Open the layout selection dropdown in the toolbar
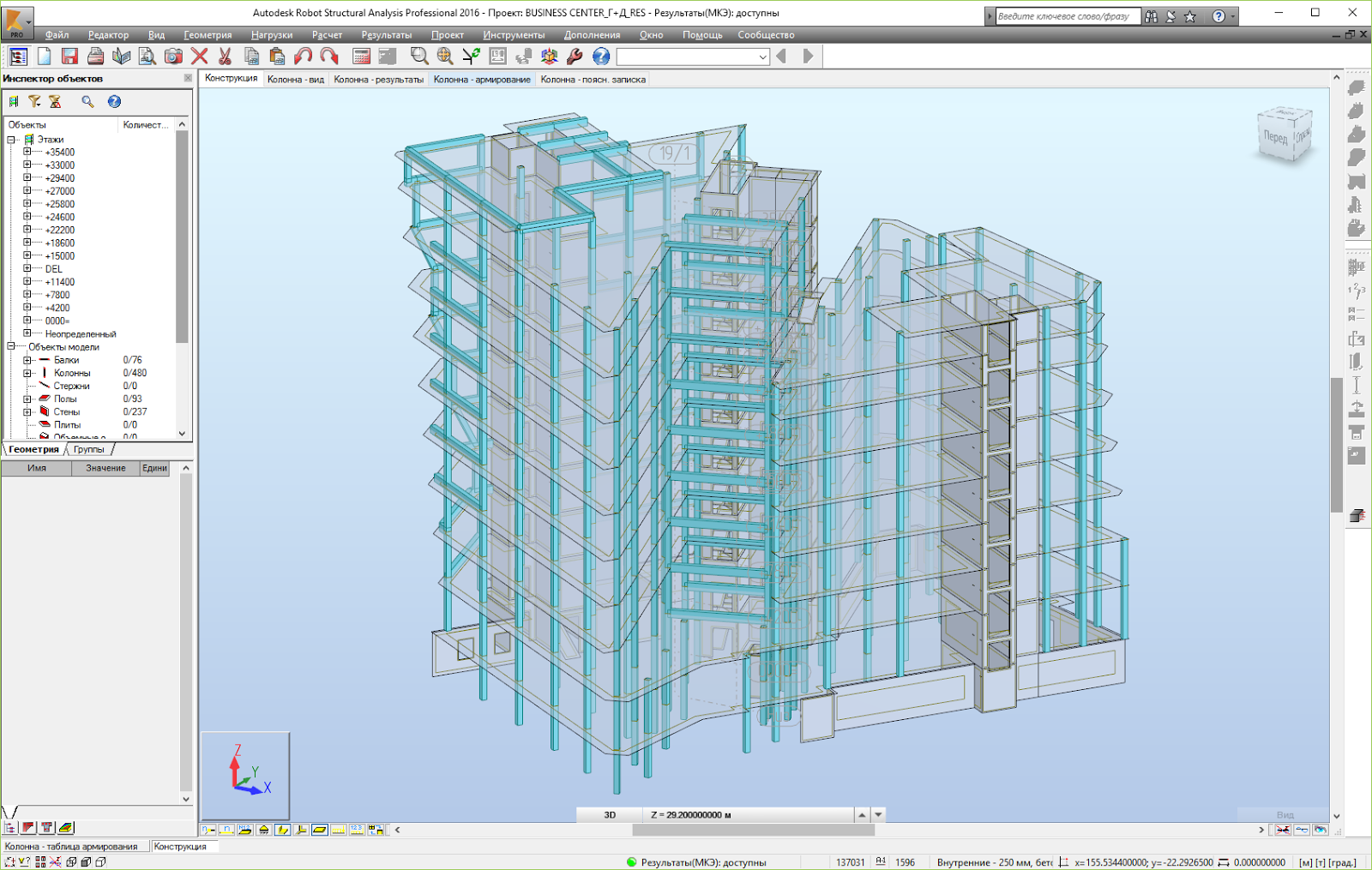 [x=762, y=57]
